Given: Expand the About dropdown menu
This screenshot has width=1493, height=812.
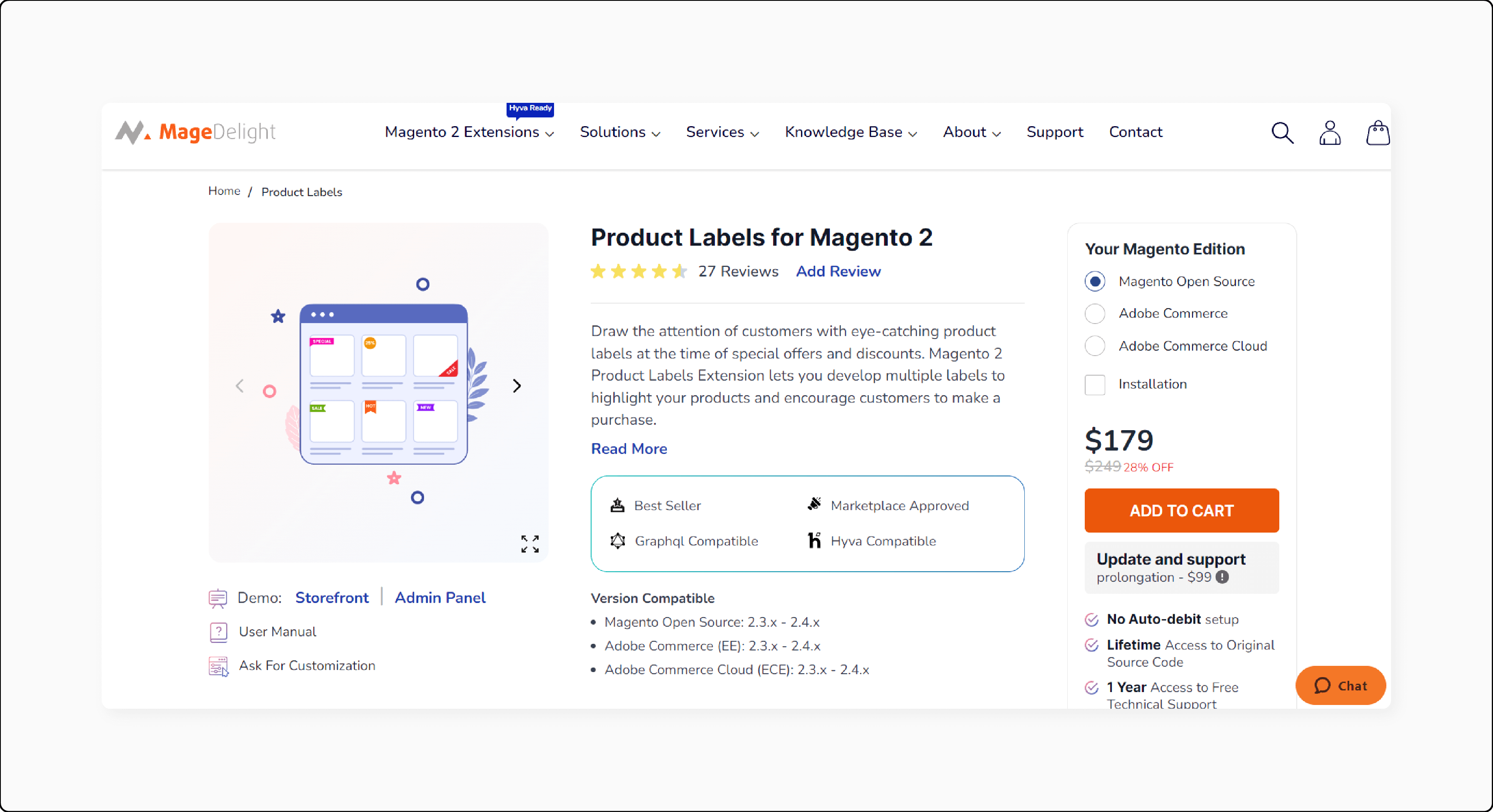Looking at the screenshot, I should 970,132.
